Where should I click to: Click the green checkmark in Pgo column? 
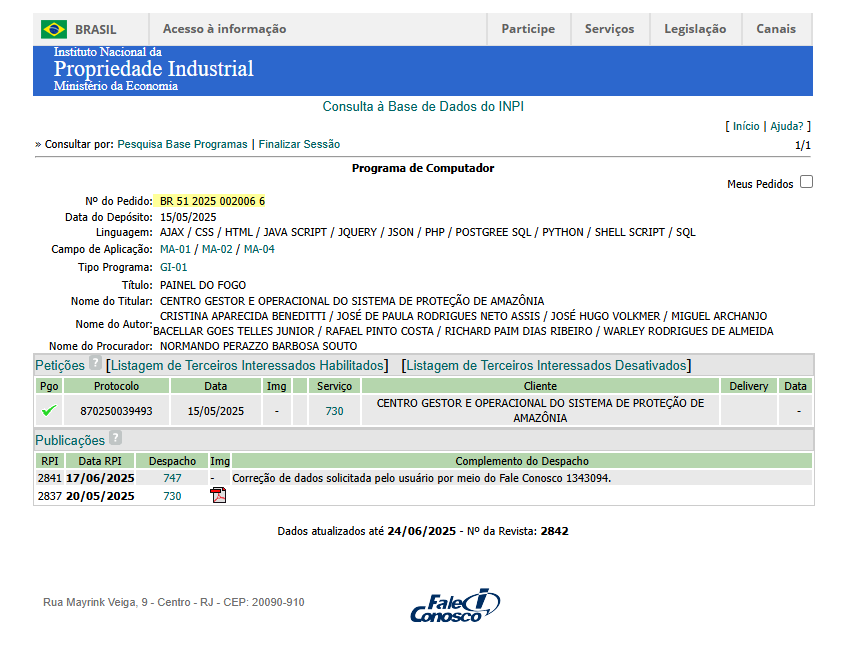tap(48, 410)
